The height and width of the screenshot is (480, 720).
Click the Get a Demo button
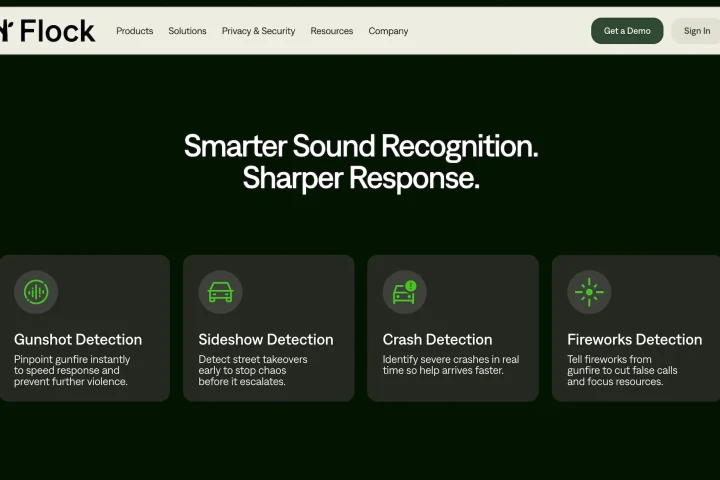[627, 31]
